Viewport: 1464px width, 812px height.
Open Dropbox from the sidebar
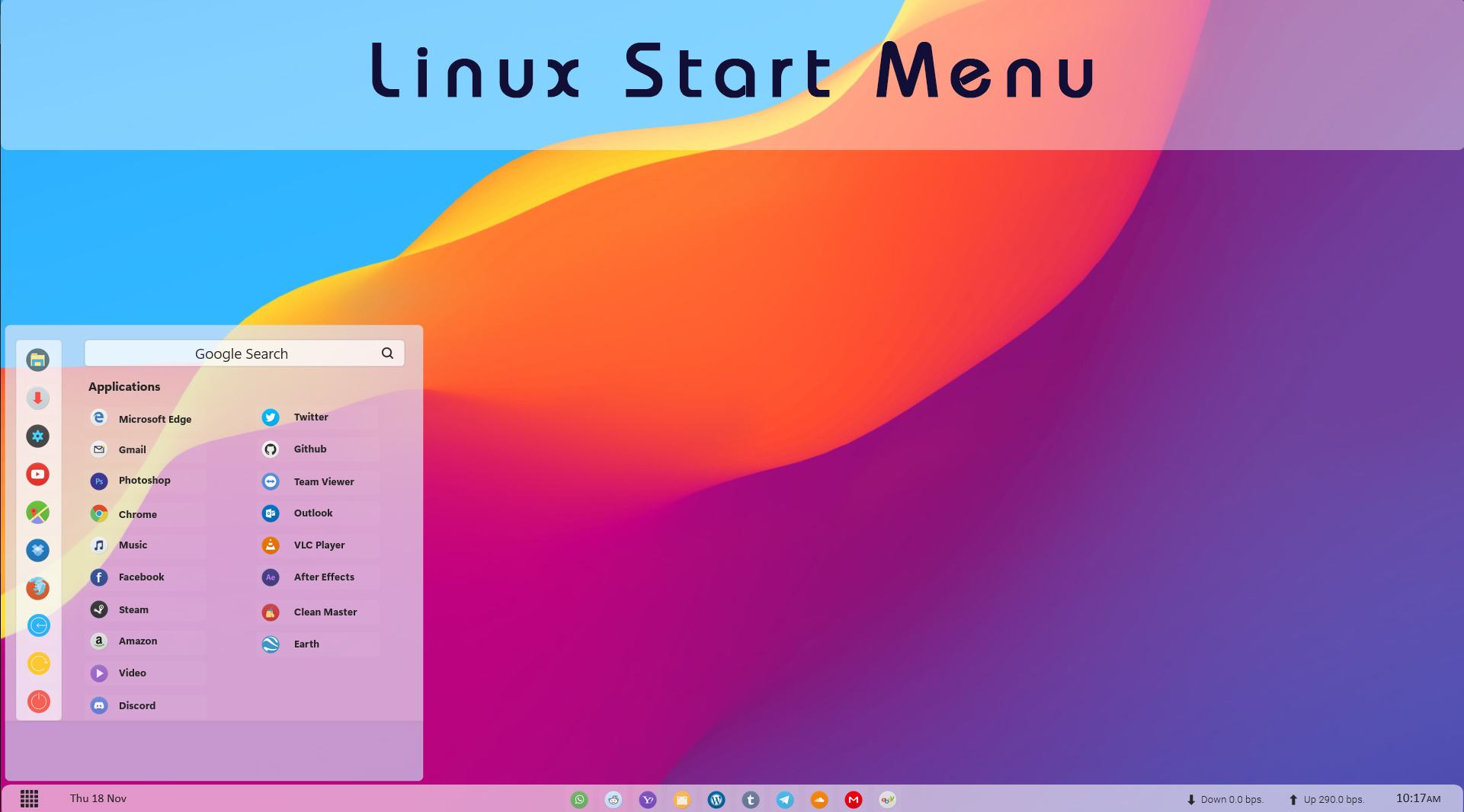(38, 550)
